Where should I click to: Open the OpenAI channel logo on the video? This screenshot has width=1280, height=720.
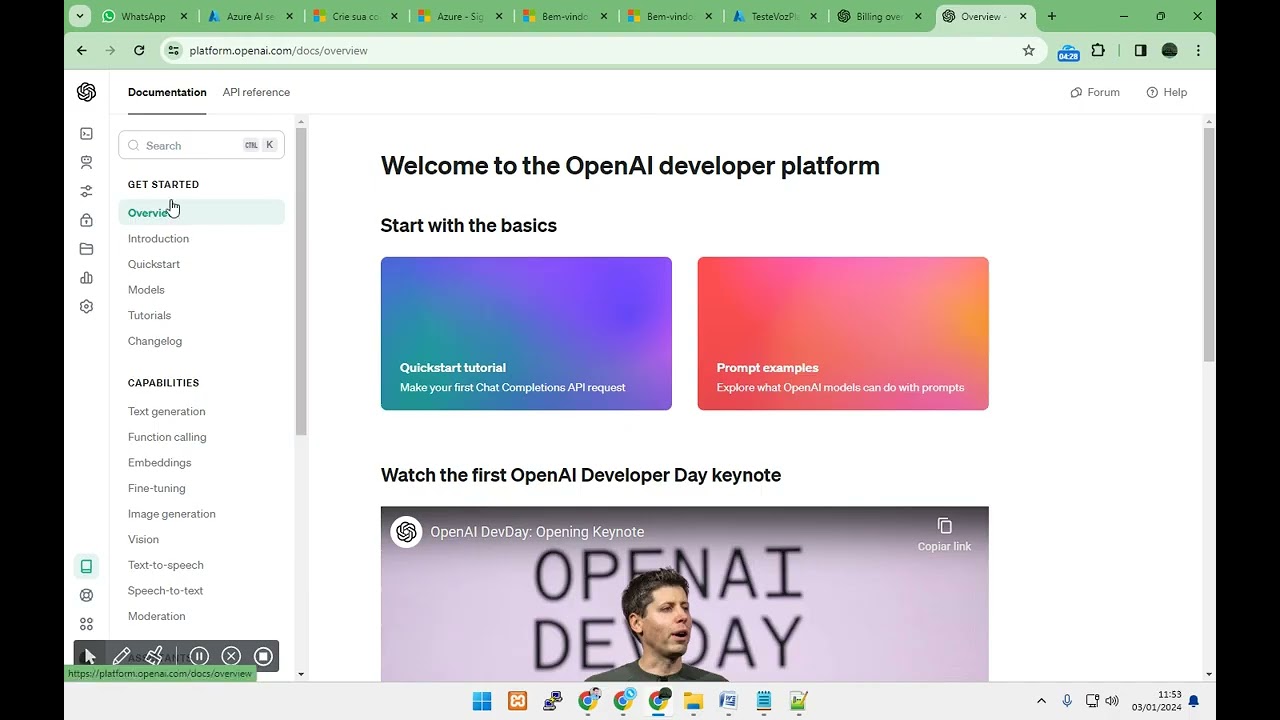pos(406,532)
